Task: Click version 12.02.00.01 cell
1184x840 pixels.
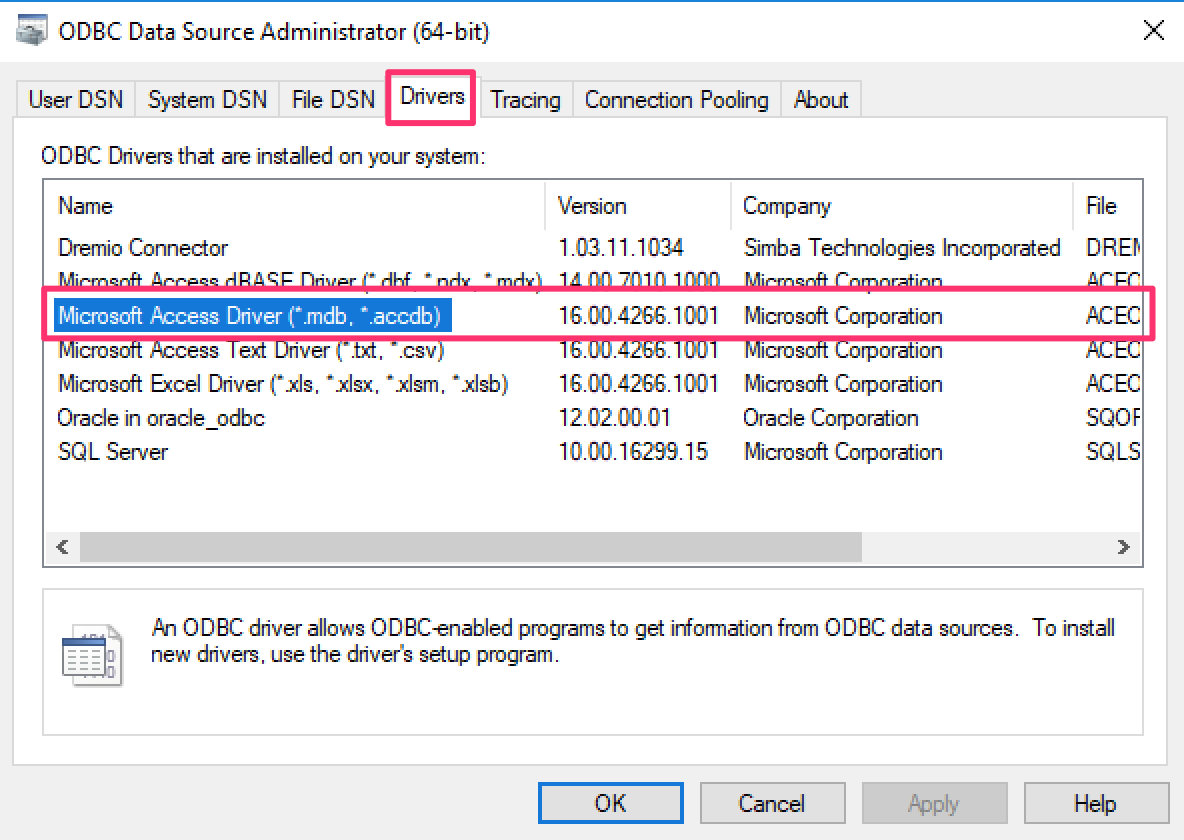Action: [x=614, y=418]
